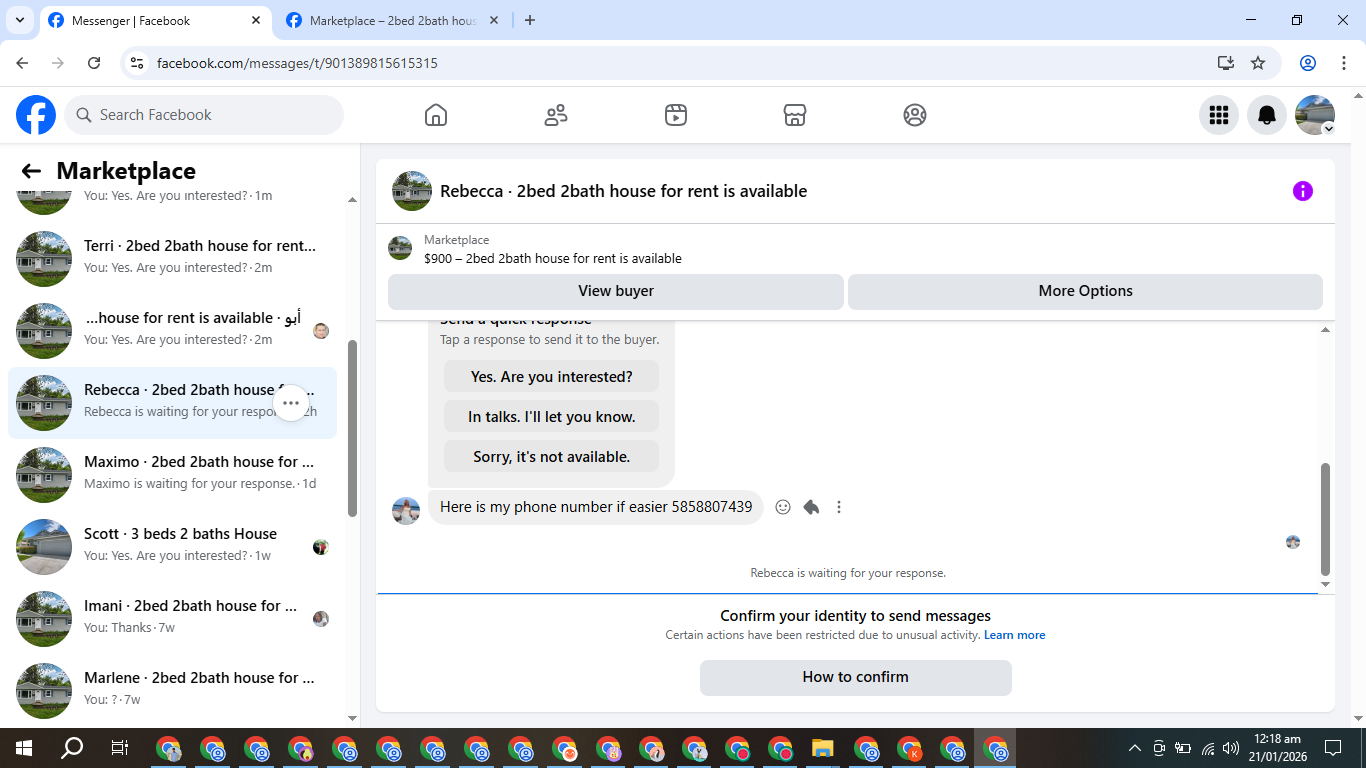Click the house thumbnail in the chat header
This screenshot has height=768, width=1366.
[412, 191]
